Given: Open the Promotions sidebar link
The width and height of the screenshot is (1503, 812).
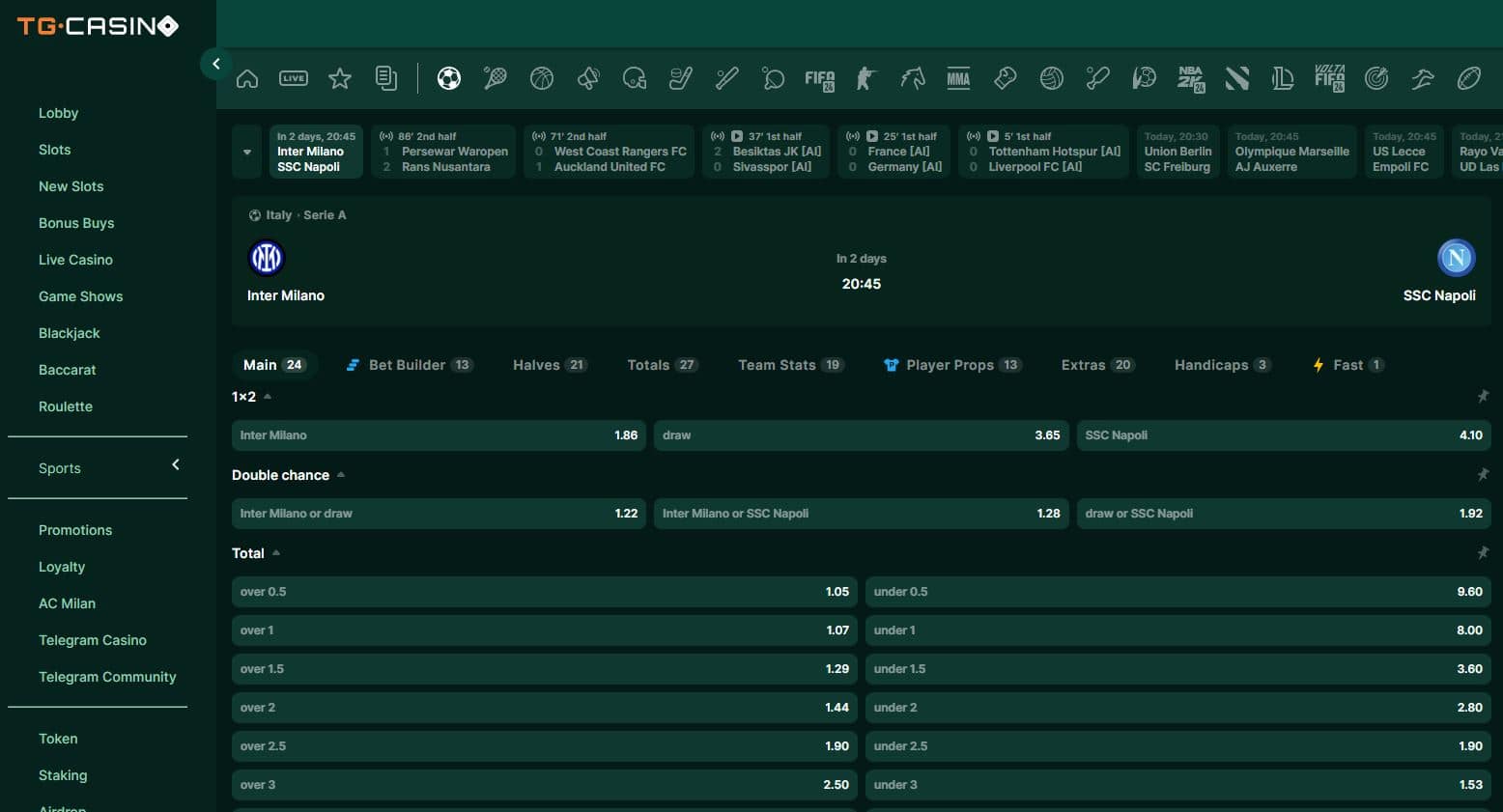Looking at the screenshot, I should (75, 530).
